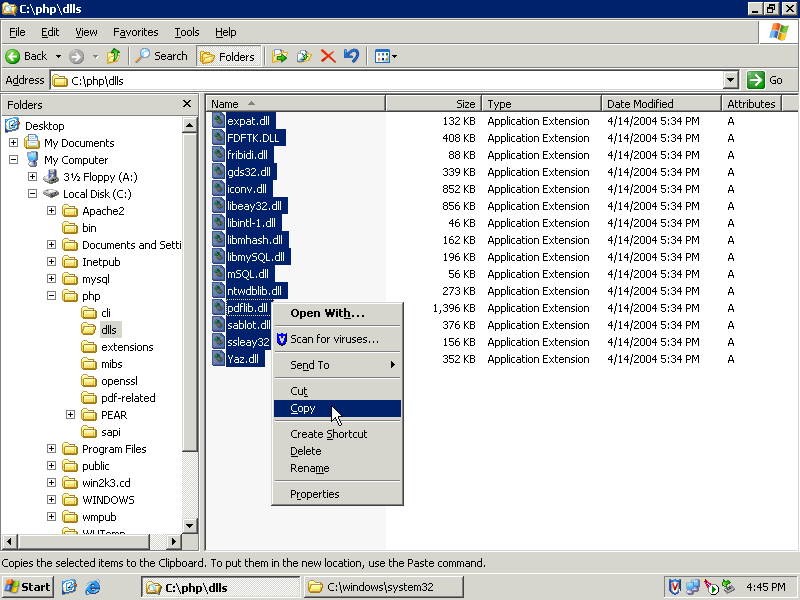Image resolution: width=800 pixels, height=600 pixels.
Task: Click the Copy To folder toolbar icon
Action: (304, 56)
